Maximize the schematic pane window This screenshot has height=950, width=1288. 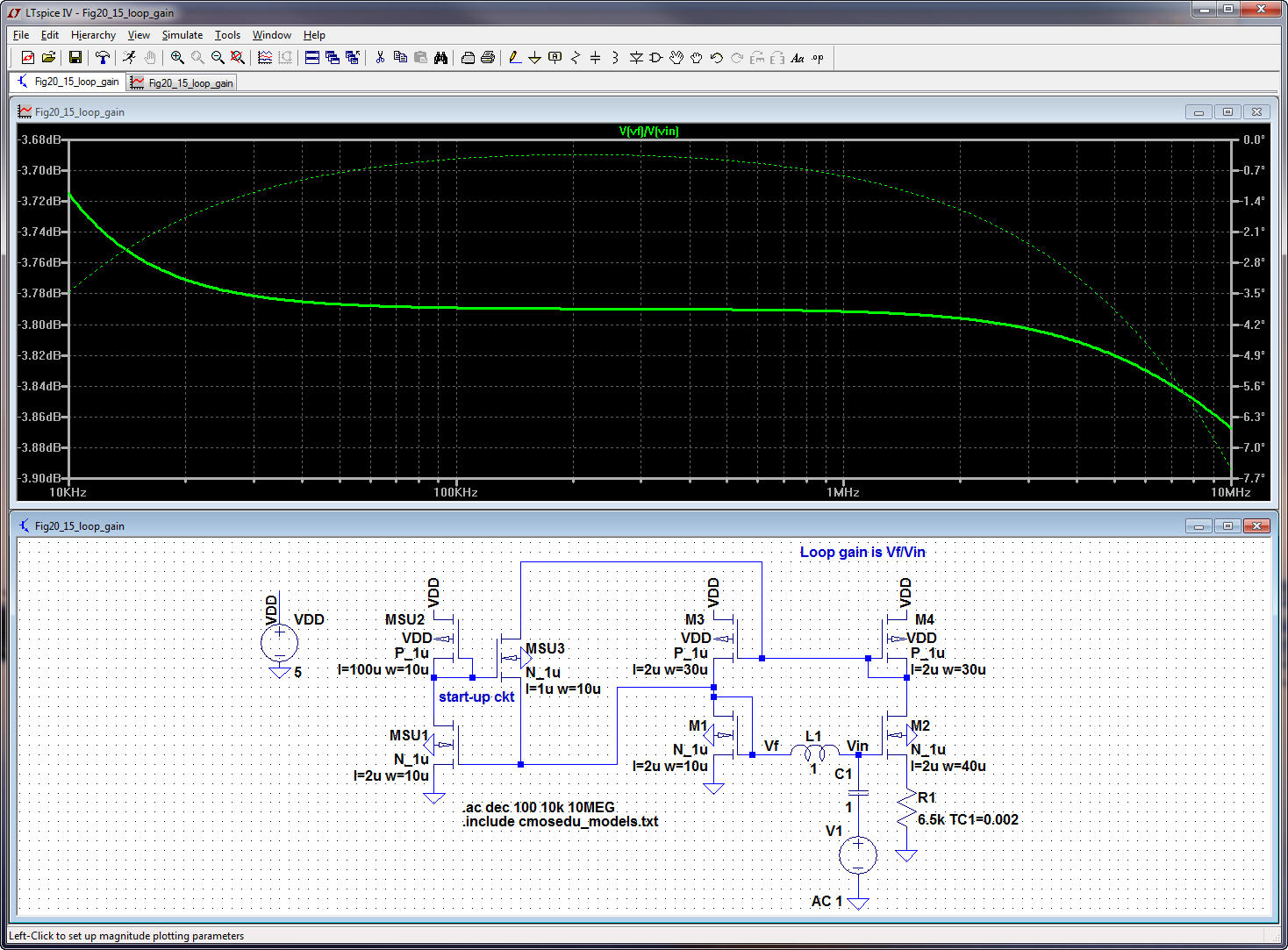click(x=1227, y=525)
